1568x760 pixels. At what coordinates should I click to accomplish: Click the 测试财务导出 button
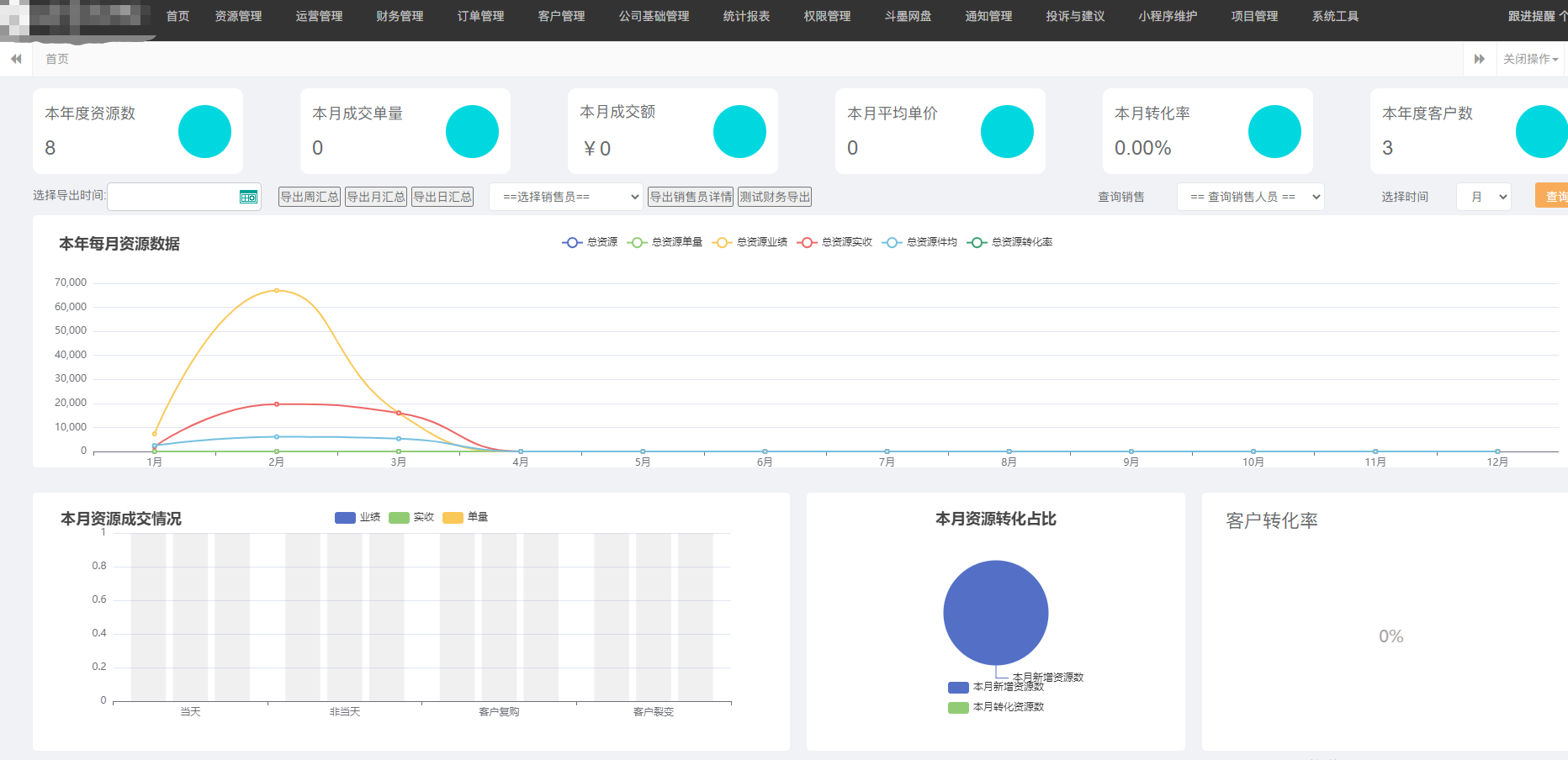tap(774, 196)
